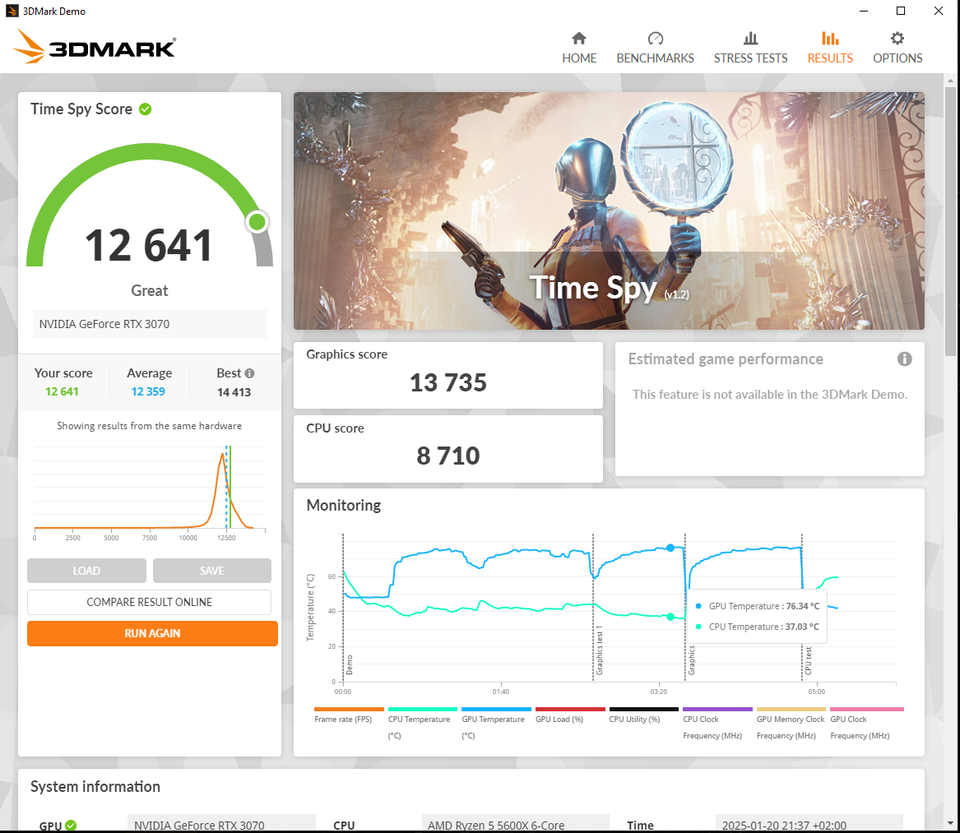Click the 3DMark logo
960x833 pixels.
point(94,47)
